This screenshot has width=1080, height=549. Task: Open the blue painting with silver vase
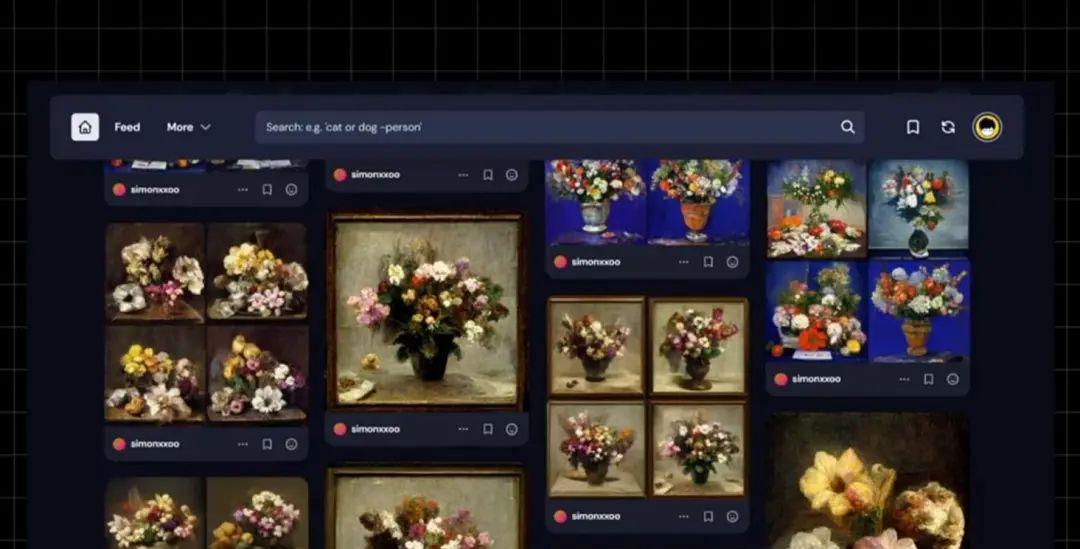[x=596, y=202]
